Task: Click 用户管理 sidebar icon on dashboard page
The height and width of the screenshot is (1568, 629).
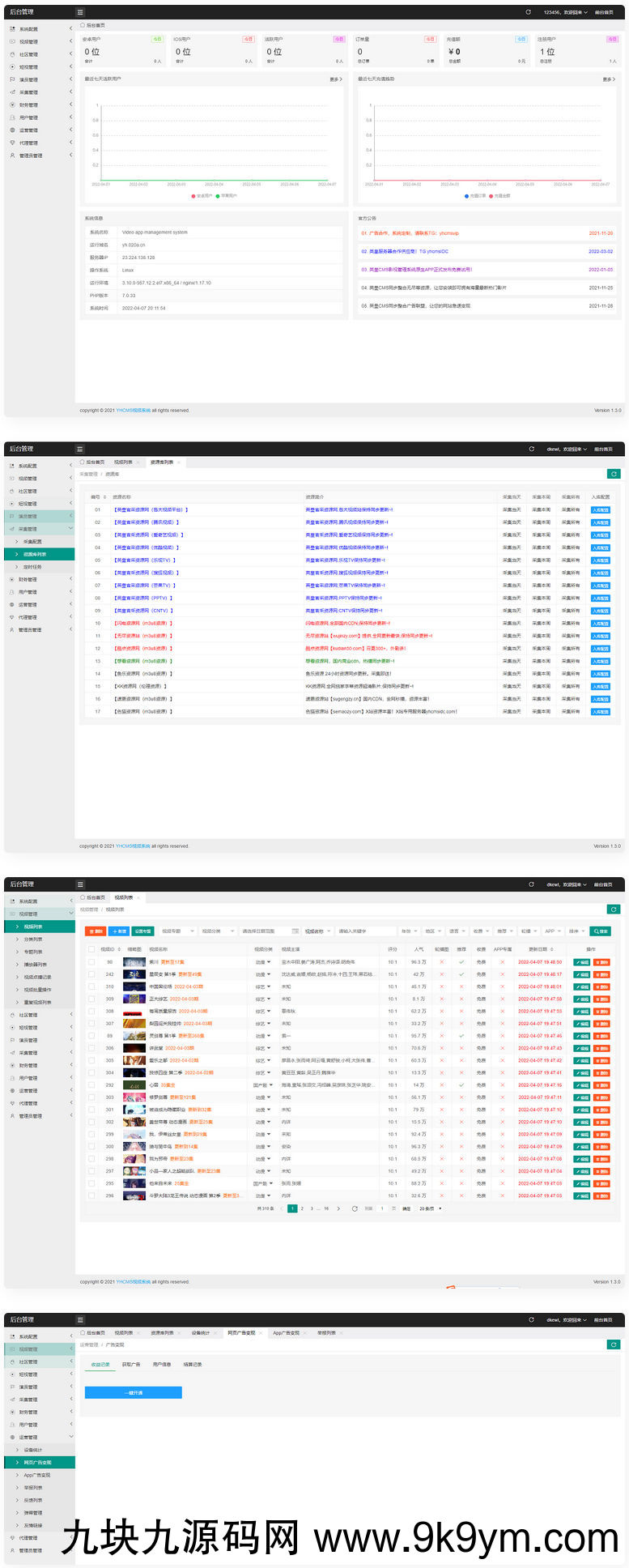Action: click(12, 117)
